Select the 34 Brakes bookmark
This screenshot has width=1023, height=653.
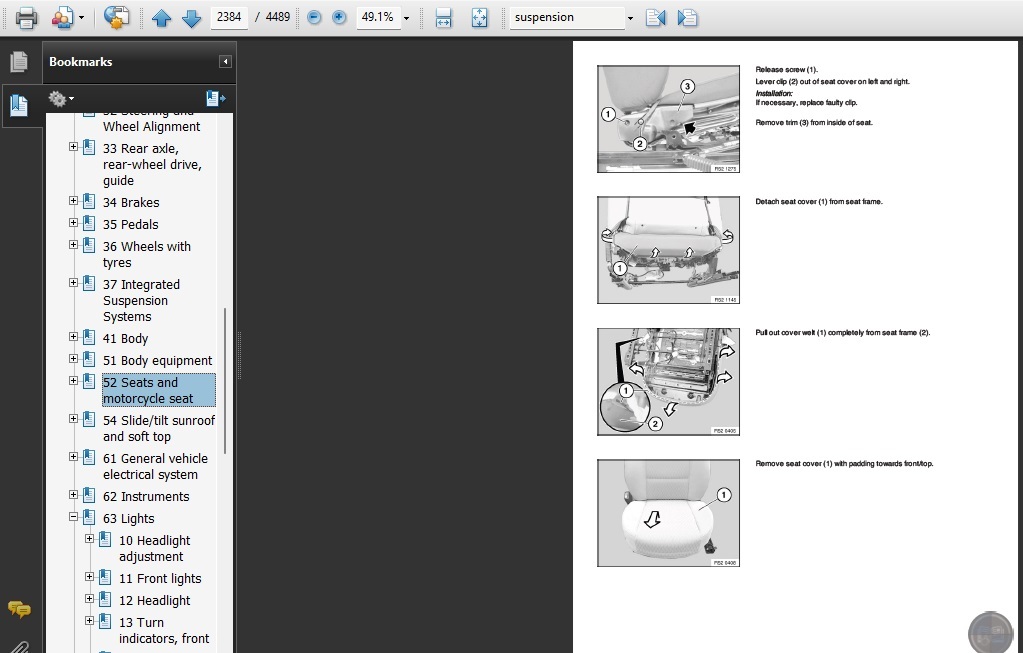[x=131, y=202]
